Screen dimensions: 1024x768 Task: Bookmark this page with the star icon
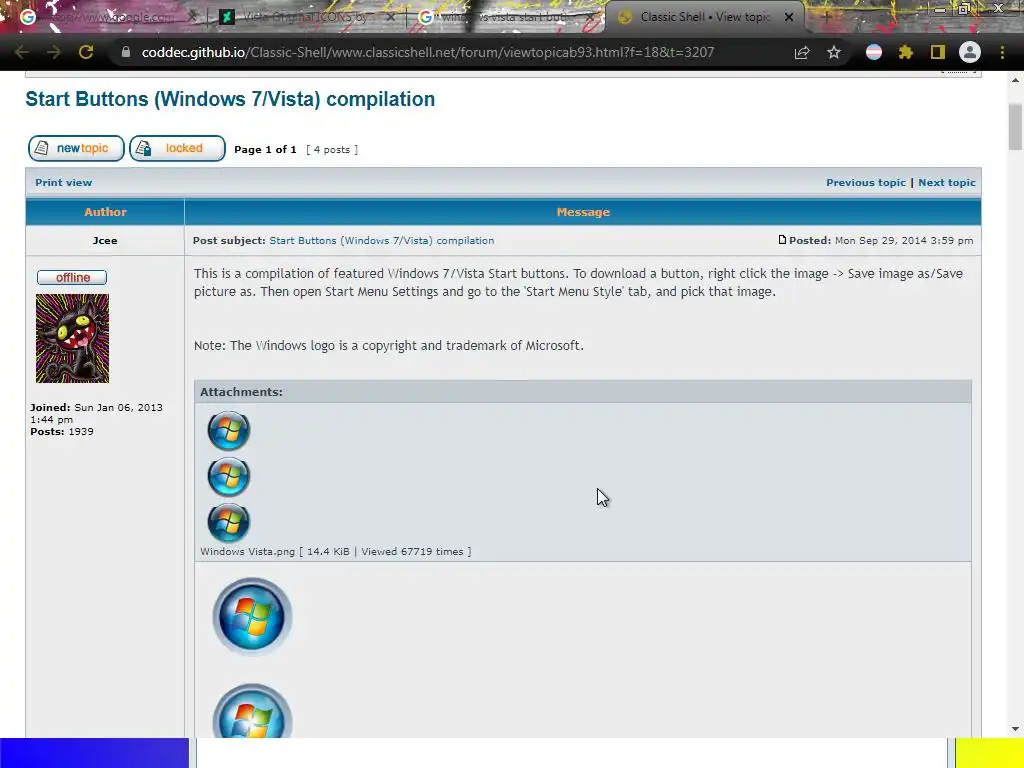tap(833, 52)
